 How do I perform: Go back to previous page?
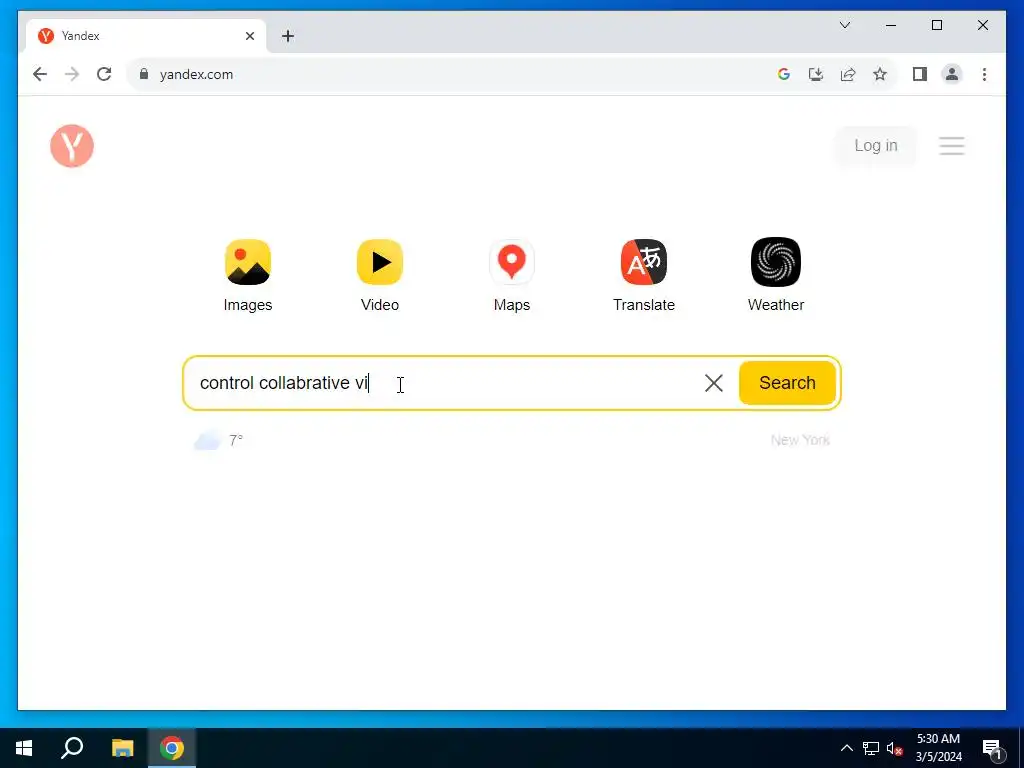point(40,74)
